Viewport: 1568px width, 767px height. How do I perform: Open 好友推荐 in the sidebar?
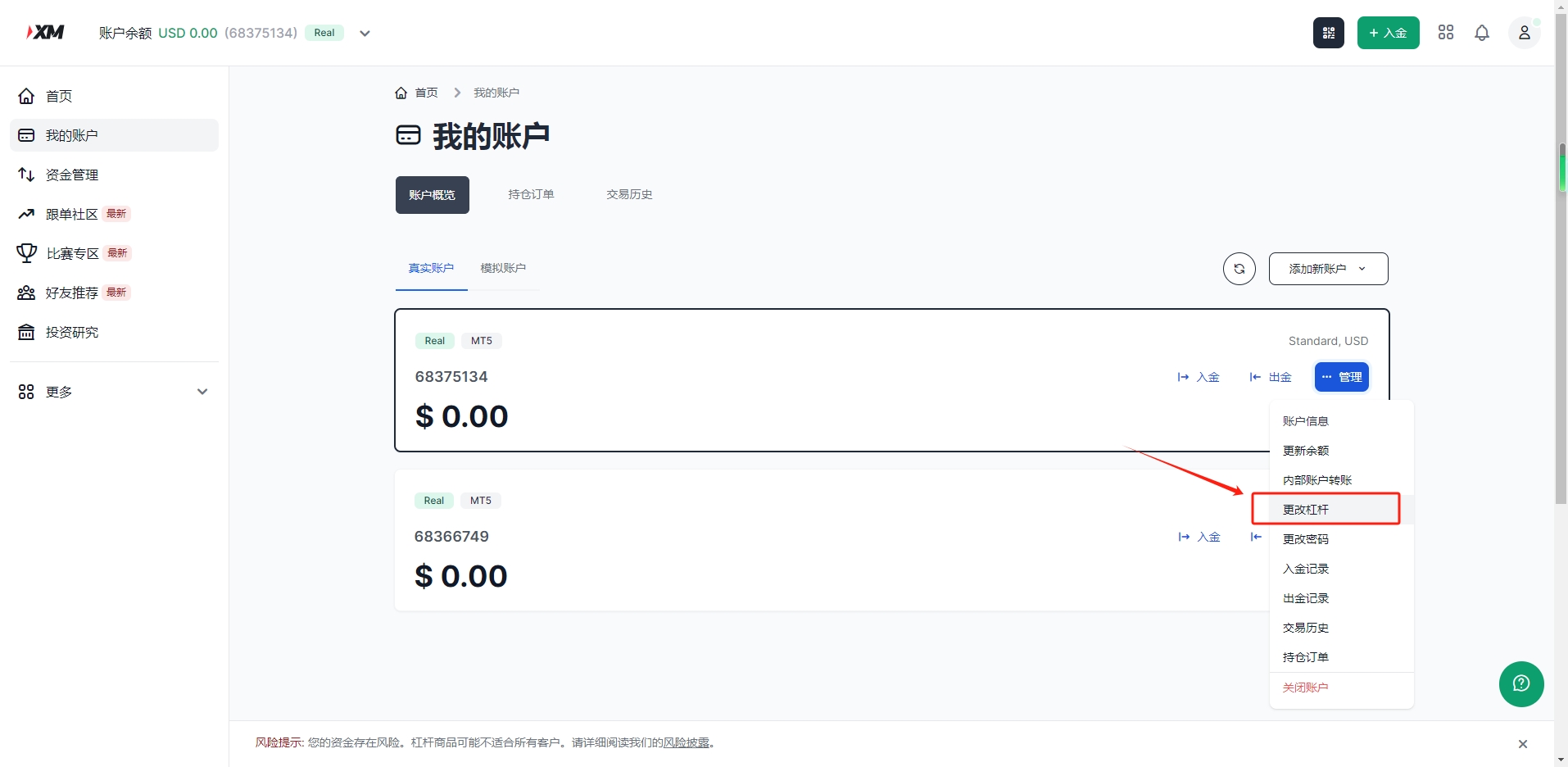click(114, 293)
